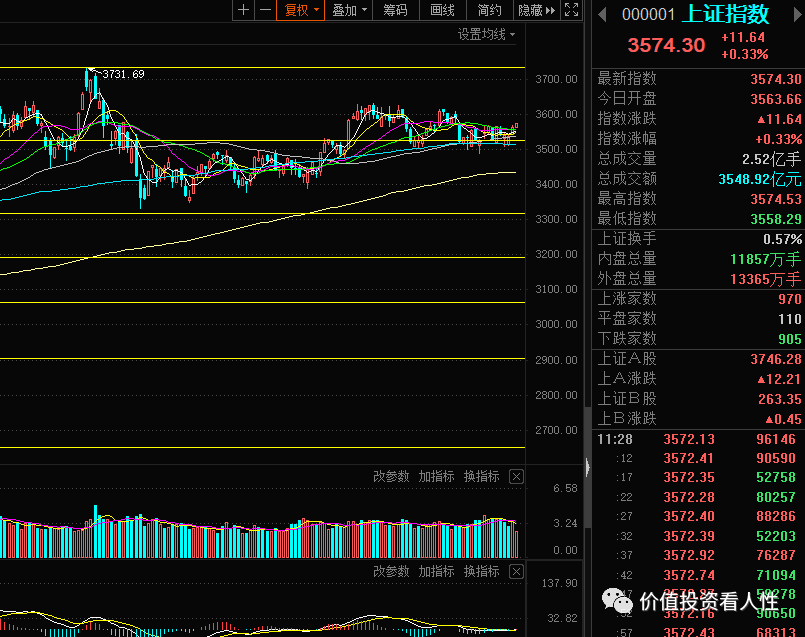Click 隐藏 to hide the side panel
Viewport: 805px width, 637px height.
tap(536, 10)
